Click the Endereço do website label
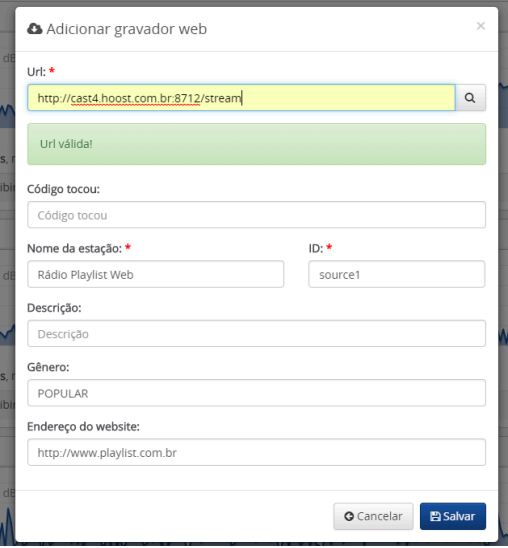The image size is (508, 548). [x=83, y=427]
